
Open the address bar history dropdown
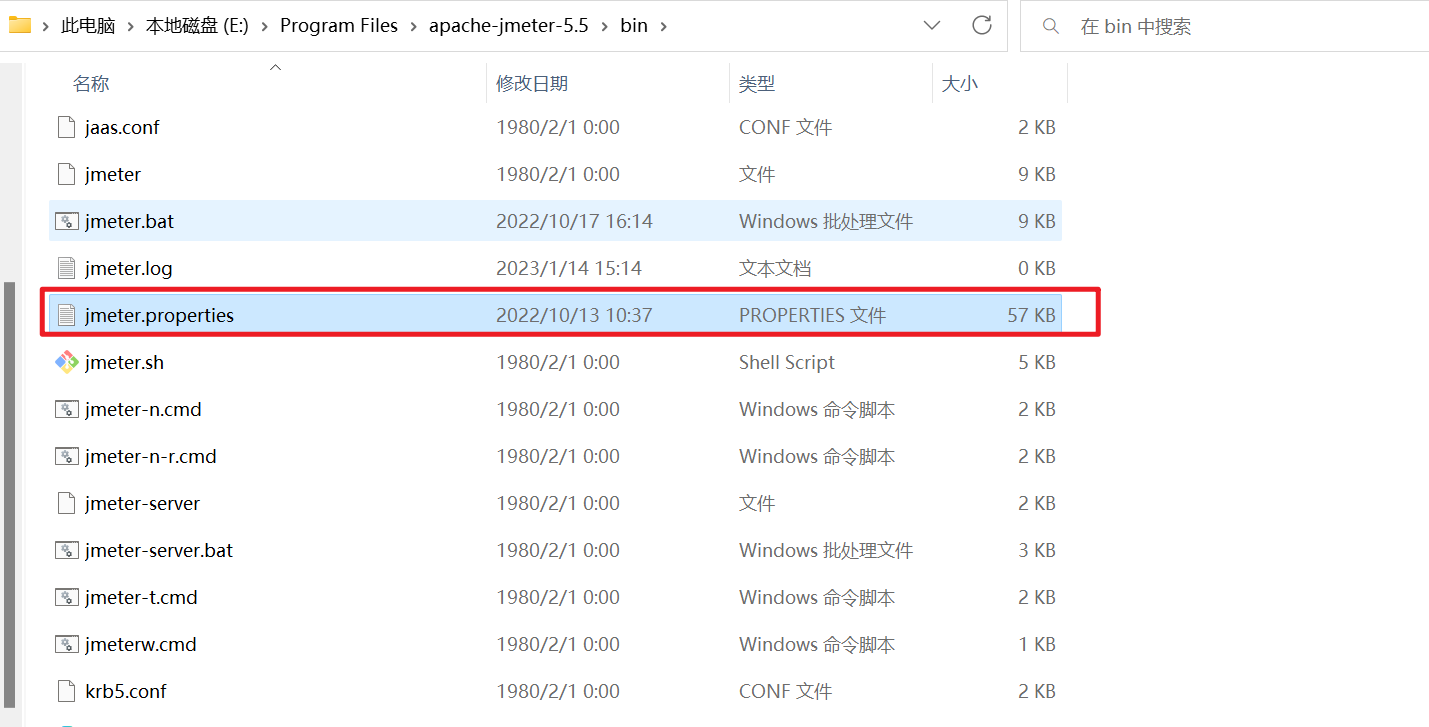(x=931, y=25)
